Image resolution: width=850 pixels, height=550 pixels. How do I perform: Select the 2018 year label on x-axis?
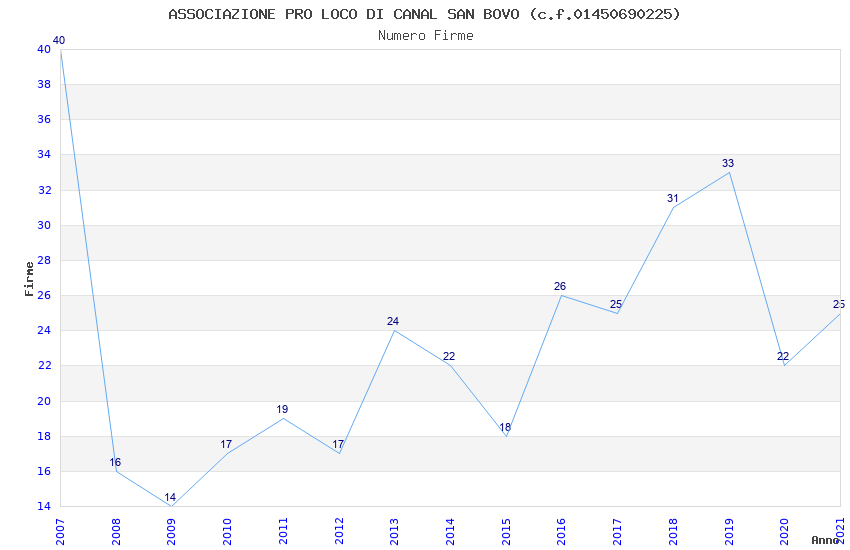tap(673, 532)
